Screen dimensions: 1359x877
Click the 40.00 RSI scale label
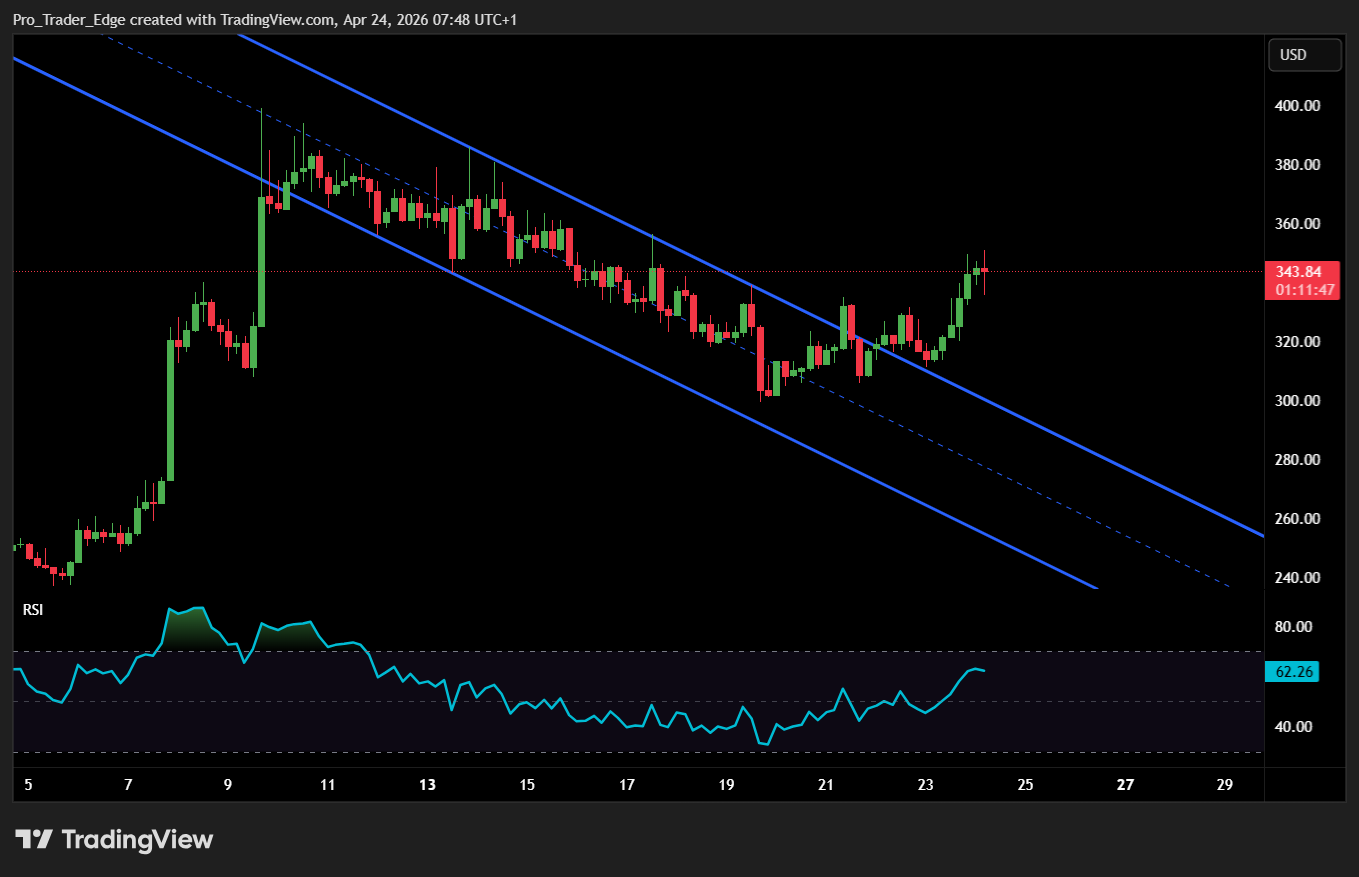point(1296,727)
